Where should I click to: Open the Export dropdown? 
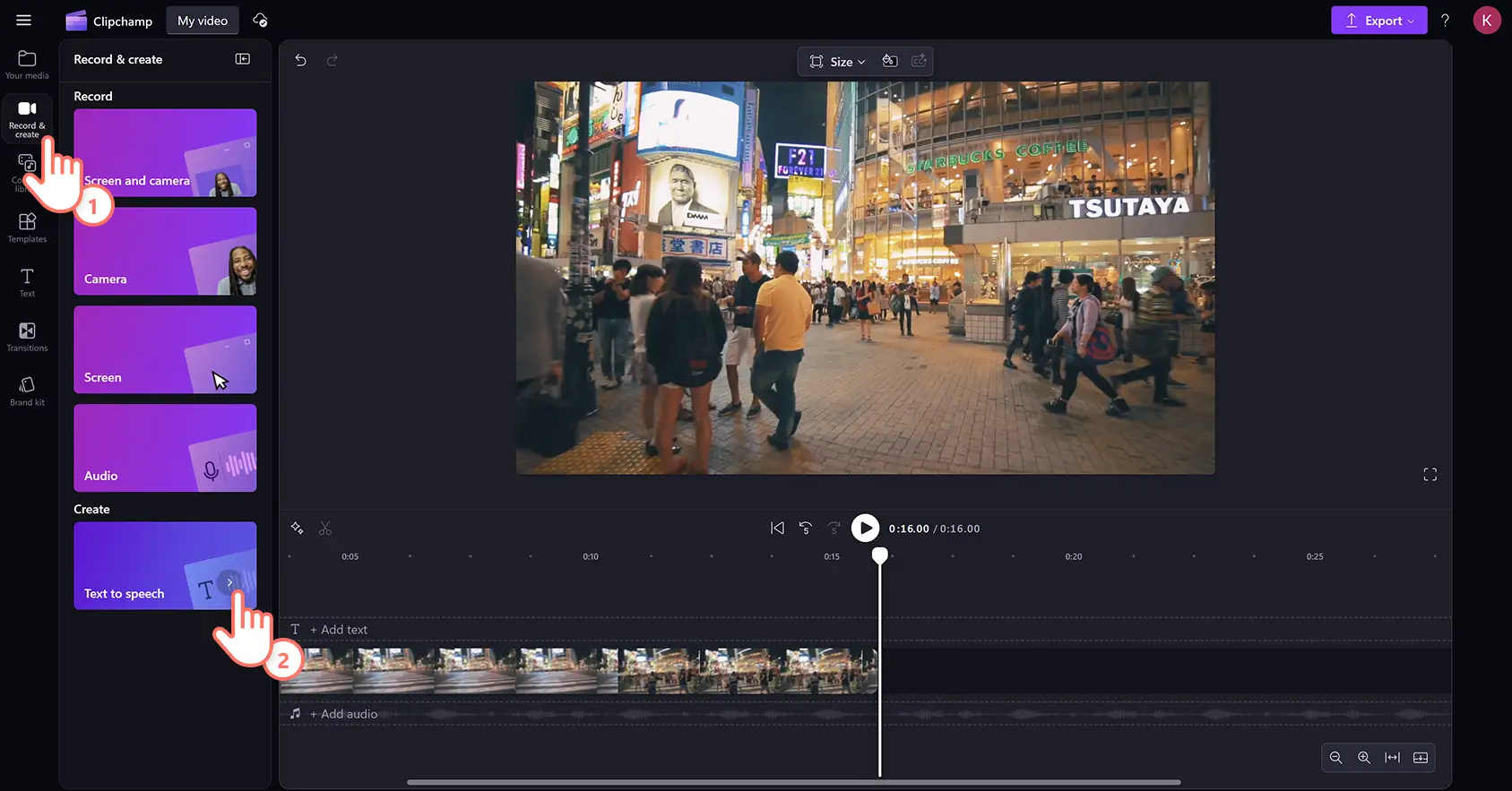click(x=1378, y=21)
